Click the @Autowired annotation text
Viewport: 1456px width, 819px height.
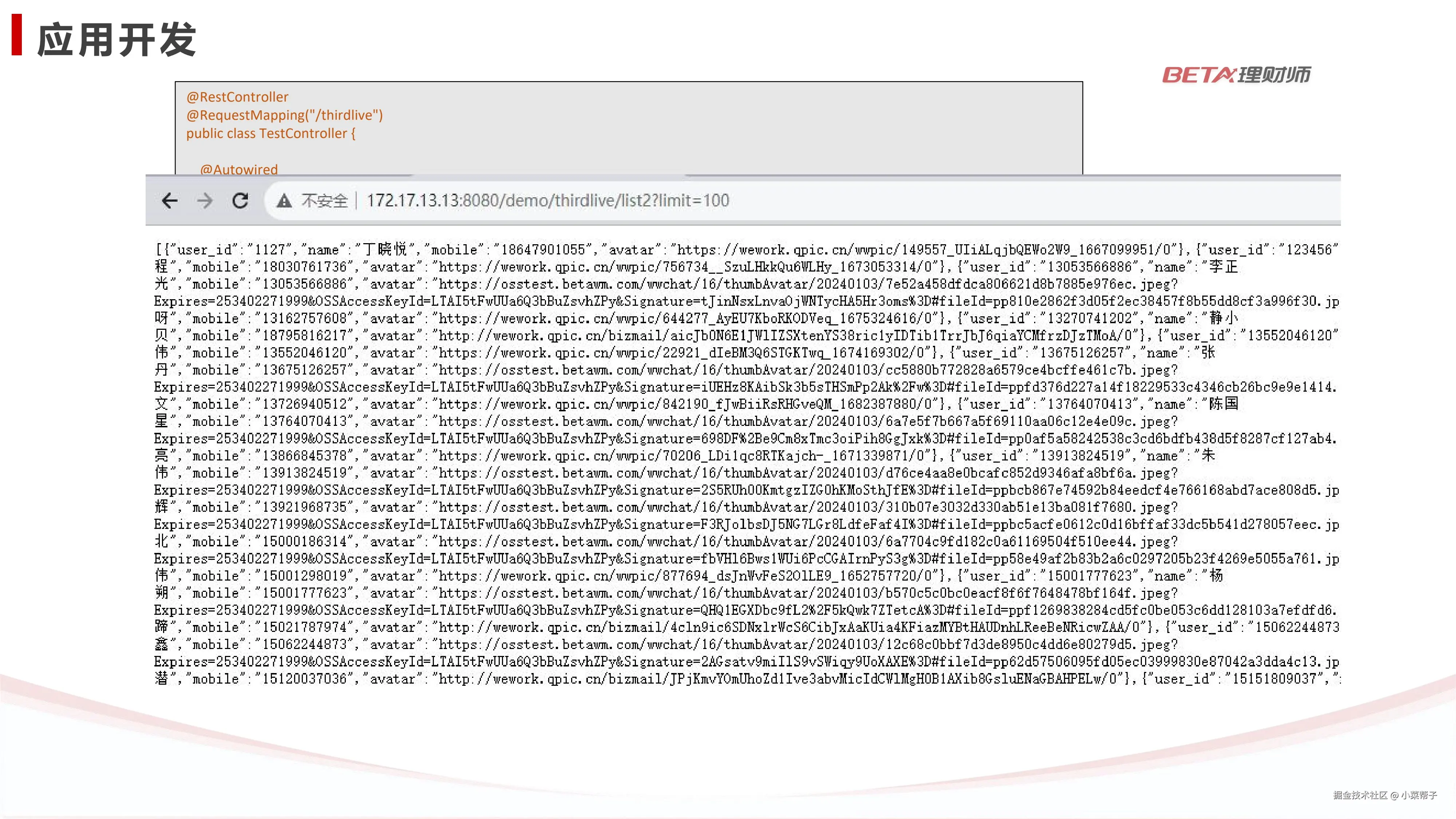(239, 169)
